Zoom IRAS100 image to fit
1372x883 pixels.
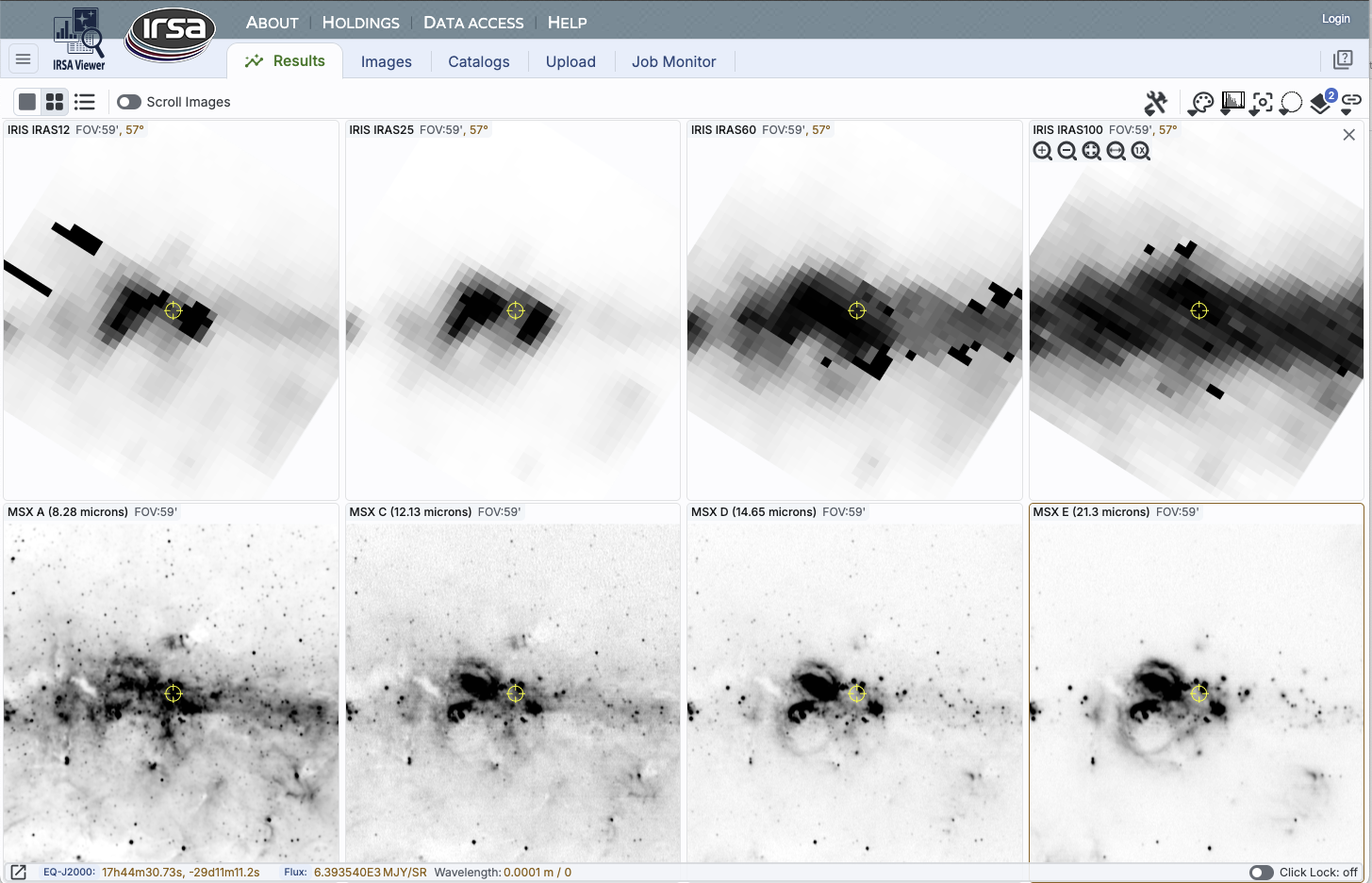[x=1091, y=151]
